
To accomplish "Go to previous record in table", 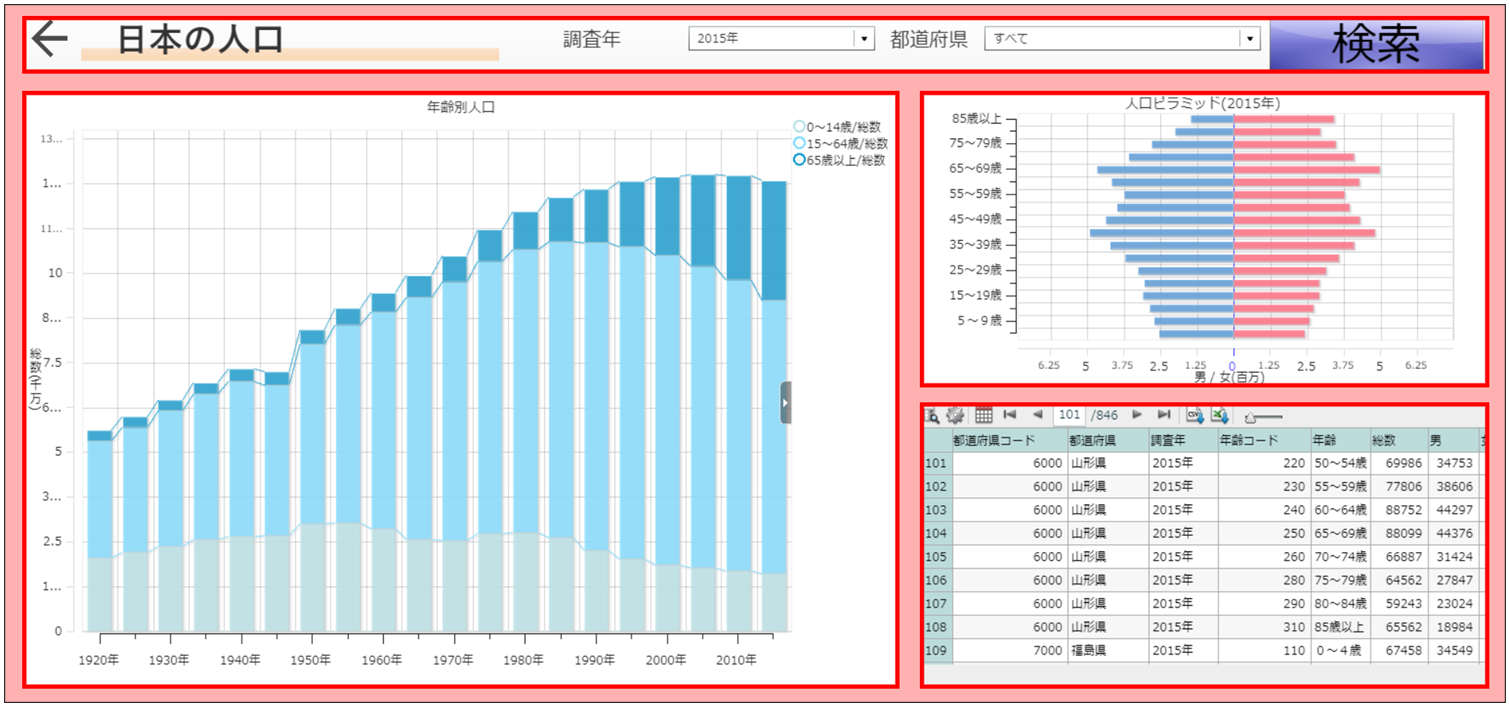I will point(1037,415).
